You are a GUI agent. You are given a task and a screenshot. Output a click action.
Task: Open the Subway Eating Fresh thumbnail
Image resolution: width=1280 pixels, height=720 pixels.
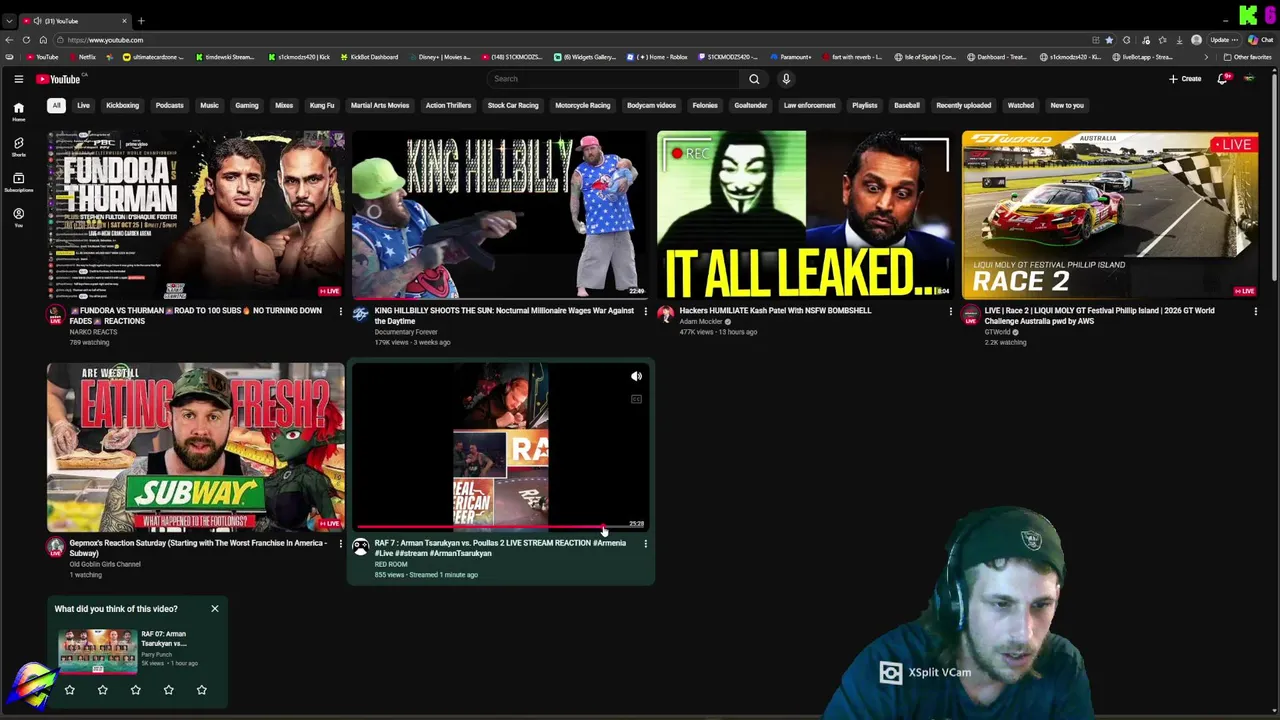[x=195, y=447]
